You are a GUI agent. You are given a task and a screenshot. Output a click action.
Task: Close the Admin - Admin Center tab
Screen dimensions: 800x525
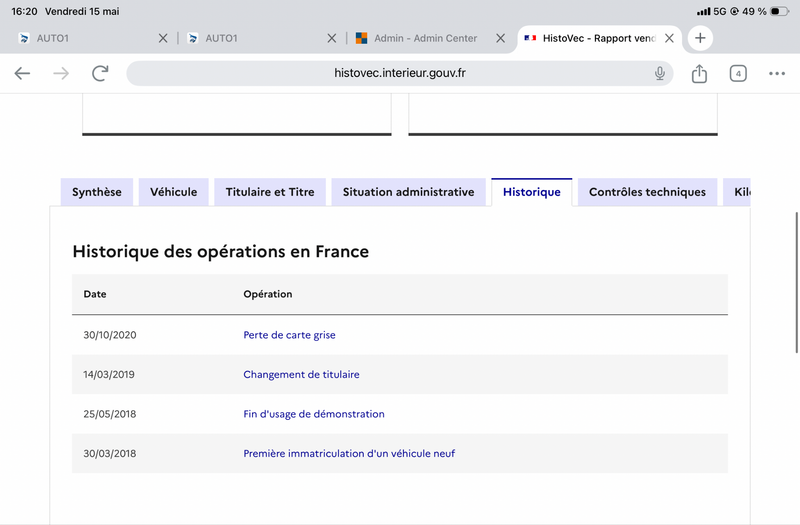501,38
